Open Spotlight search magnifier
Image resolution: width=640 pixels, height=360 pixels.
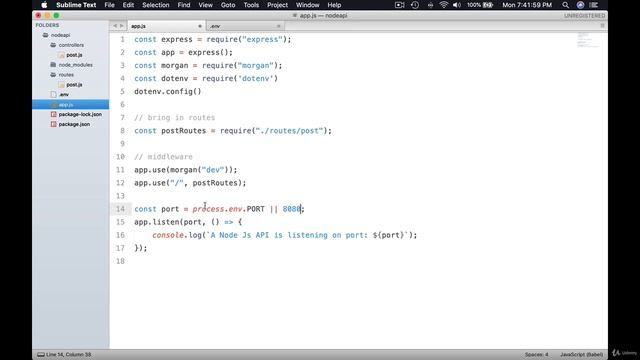coord(565,5)
